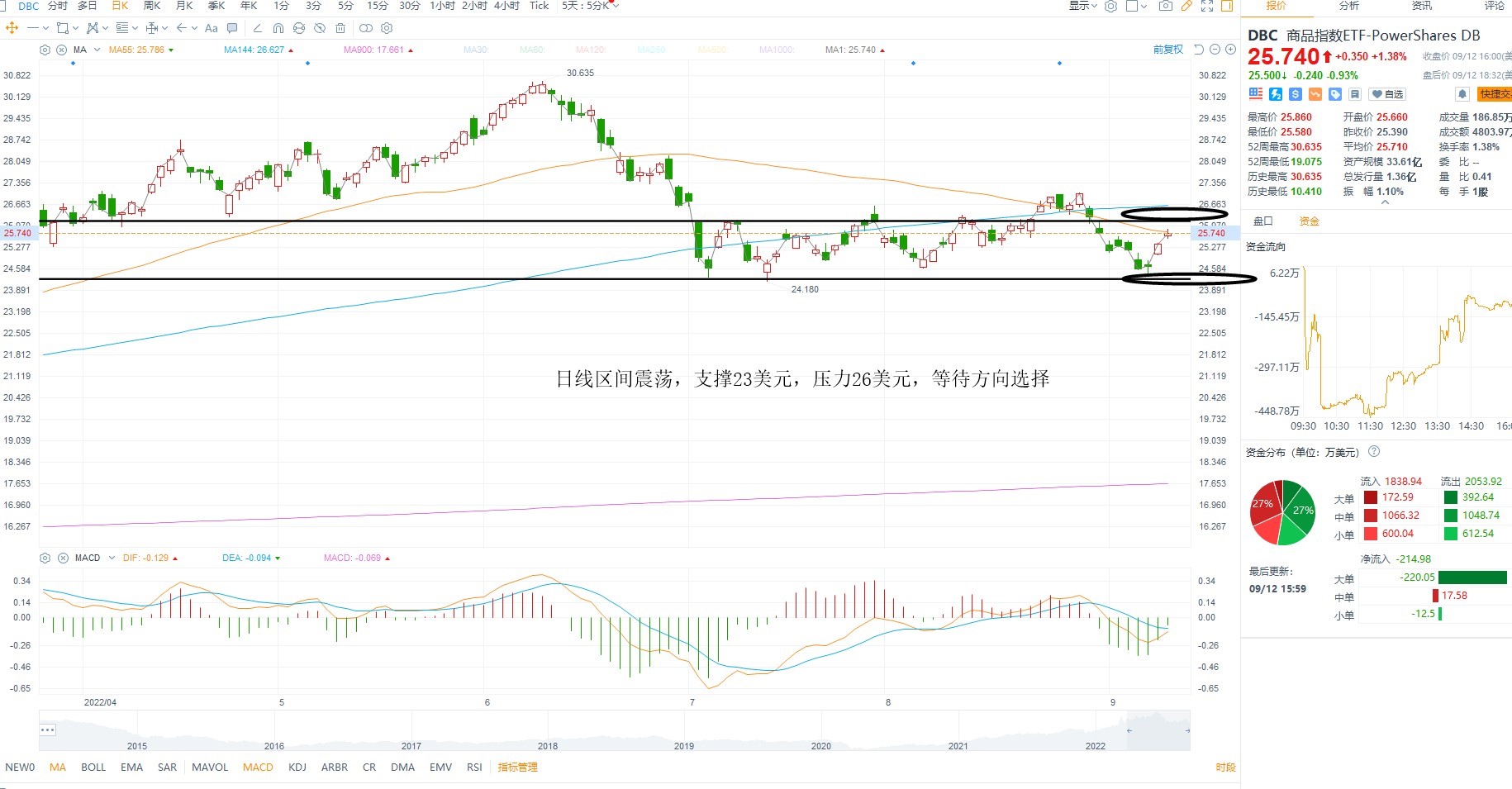Toggle the RSI indicator

(x=474, y=767)
